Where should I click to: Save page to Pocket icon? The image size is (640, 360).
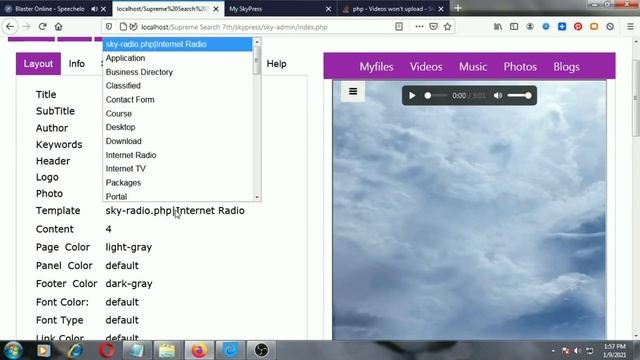(433, 27)
